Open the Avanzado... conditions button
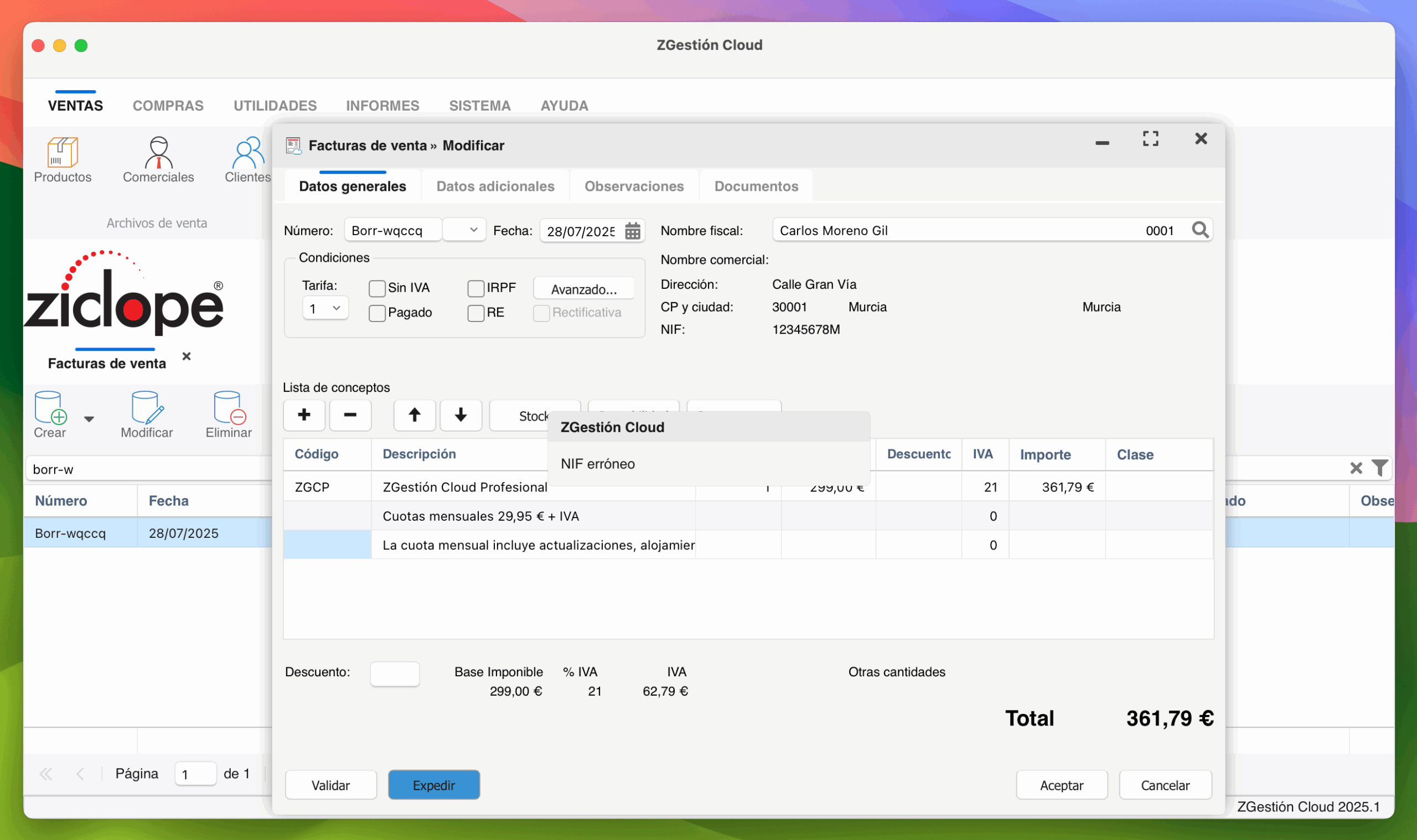The image size is (1417, 840). click(x=583, y=289)
